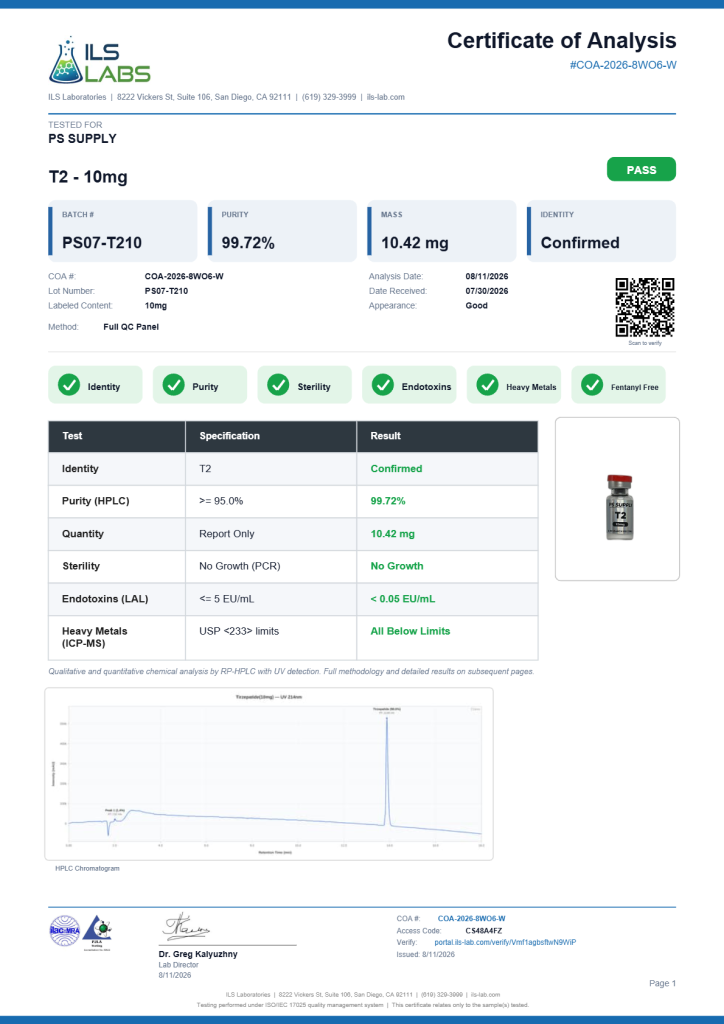Viewport: 724px width, 1024px height.
Task: Click the 10.42 mg result in the table
Action: click(392, 534)
